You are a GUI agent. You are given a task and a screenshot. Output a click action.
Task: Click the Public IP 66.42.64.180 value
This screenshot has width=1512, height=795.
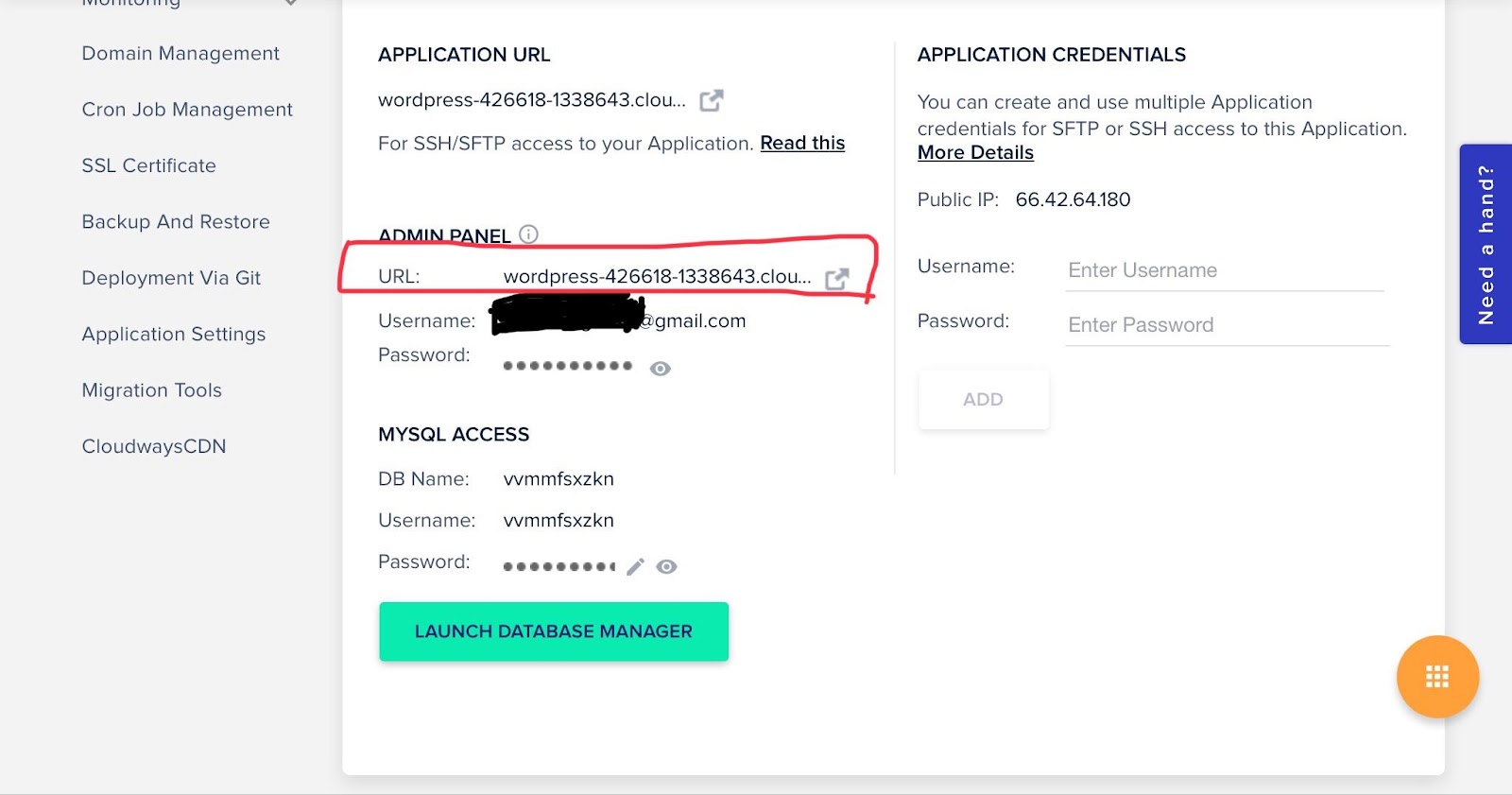(x=1073, y=199)
